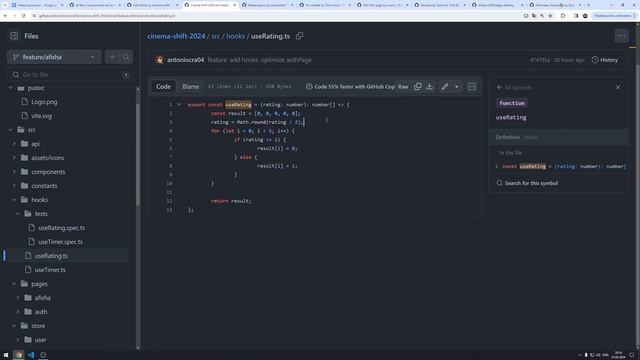Click the browser address bar

click(x=278, y=16)
